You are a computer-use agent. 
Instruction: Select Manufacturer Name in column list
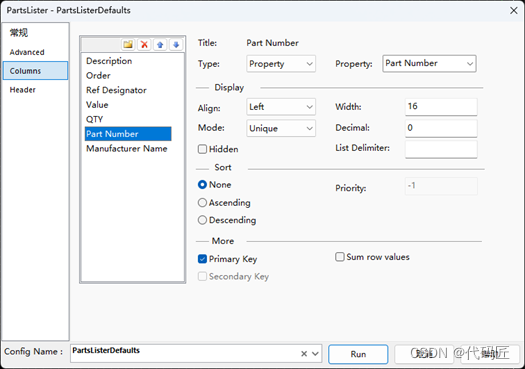click(x=127, y=149)
